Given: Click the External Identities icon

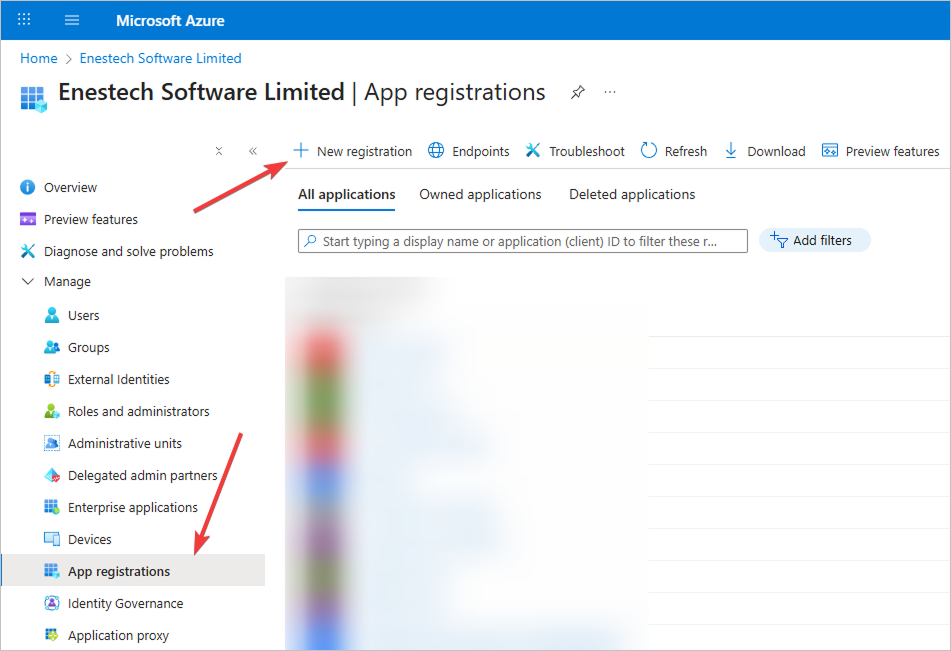Looking at the screenshot, I should 52,379.
